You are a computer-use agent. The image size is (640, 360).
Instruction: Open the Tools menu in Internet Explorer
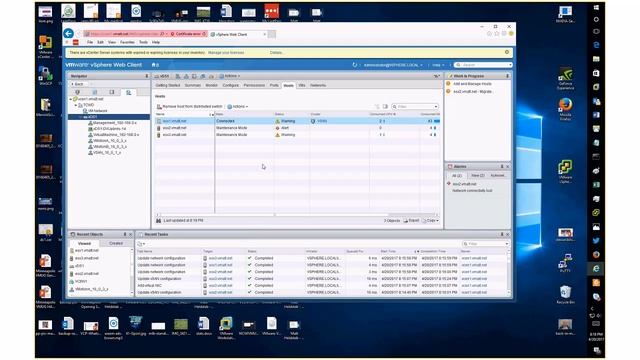(x=143, y=42)
